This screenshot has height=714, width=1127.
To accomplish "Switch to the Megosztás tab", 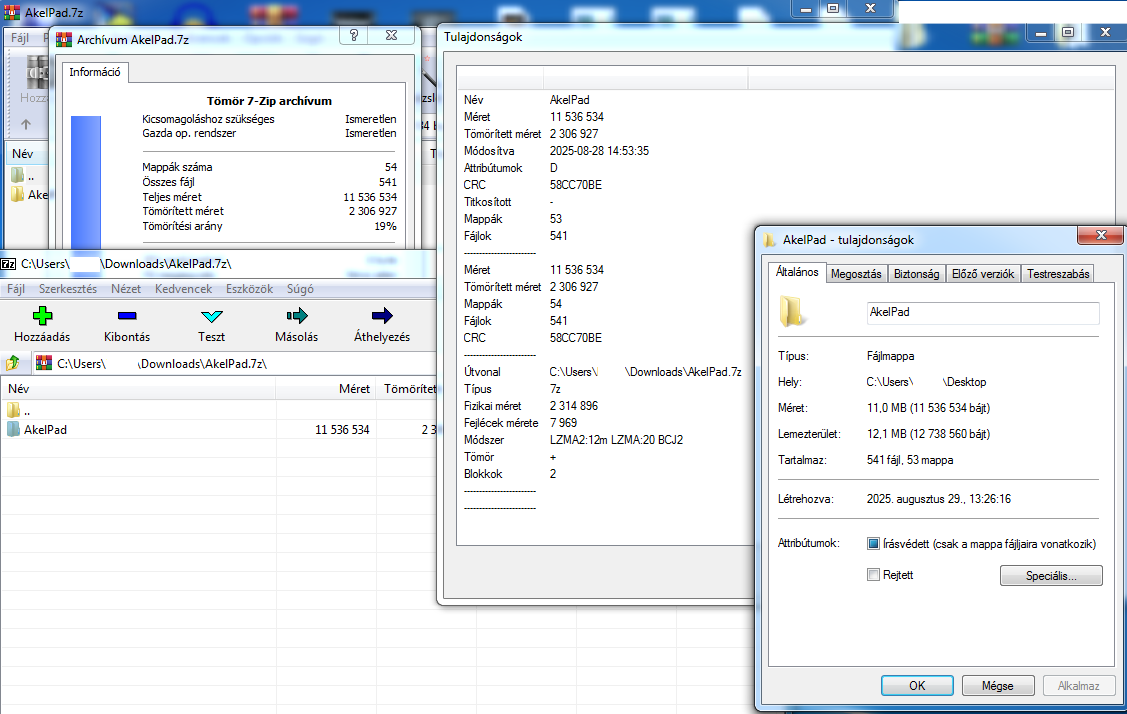I will [856, 274].
